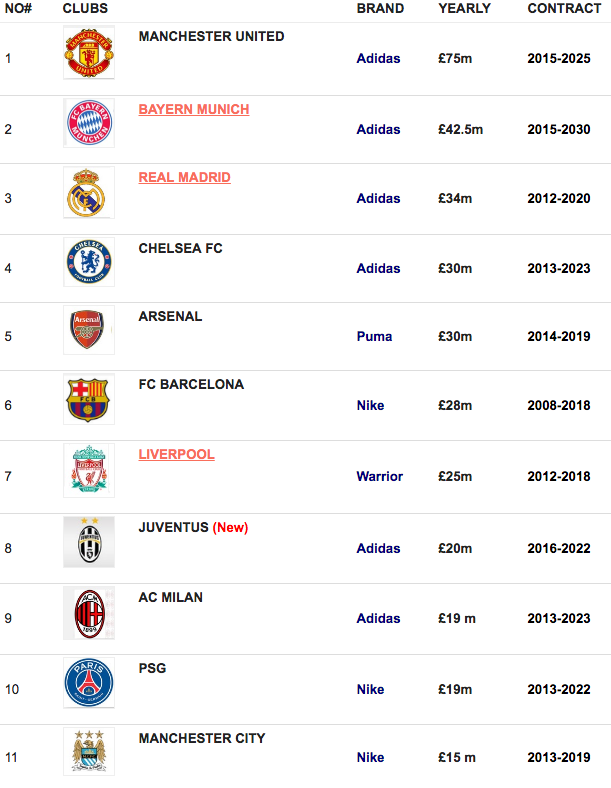Select the Real Madrid crest image

coord(89,192)
